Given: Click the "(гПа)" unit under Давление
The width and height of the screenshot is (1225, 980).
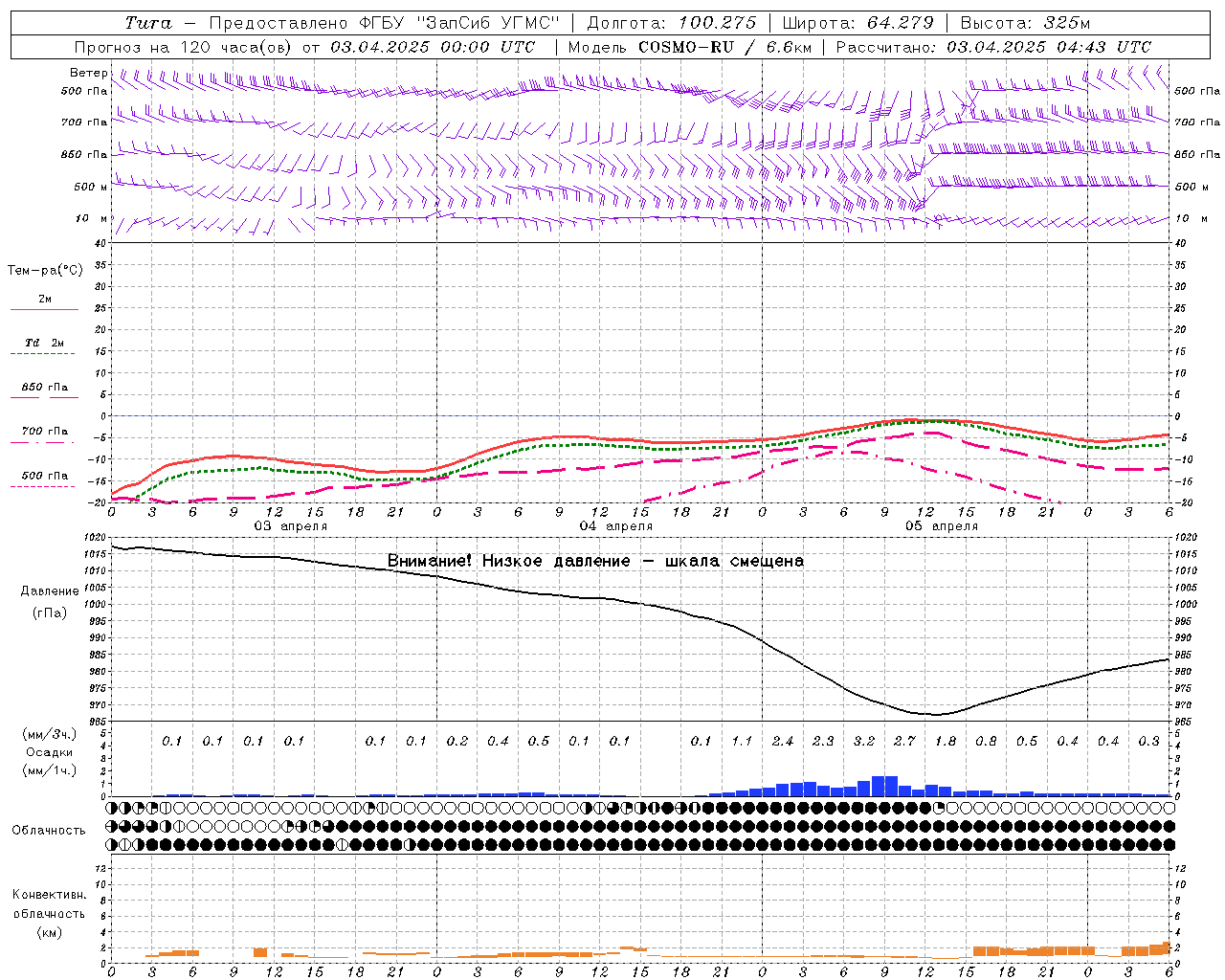Looking at the screenshot, I should coord(50,612).
